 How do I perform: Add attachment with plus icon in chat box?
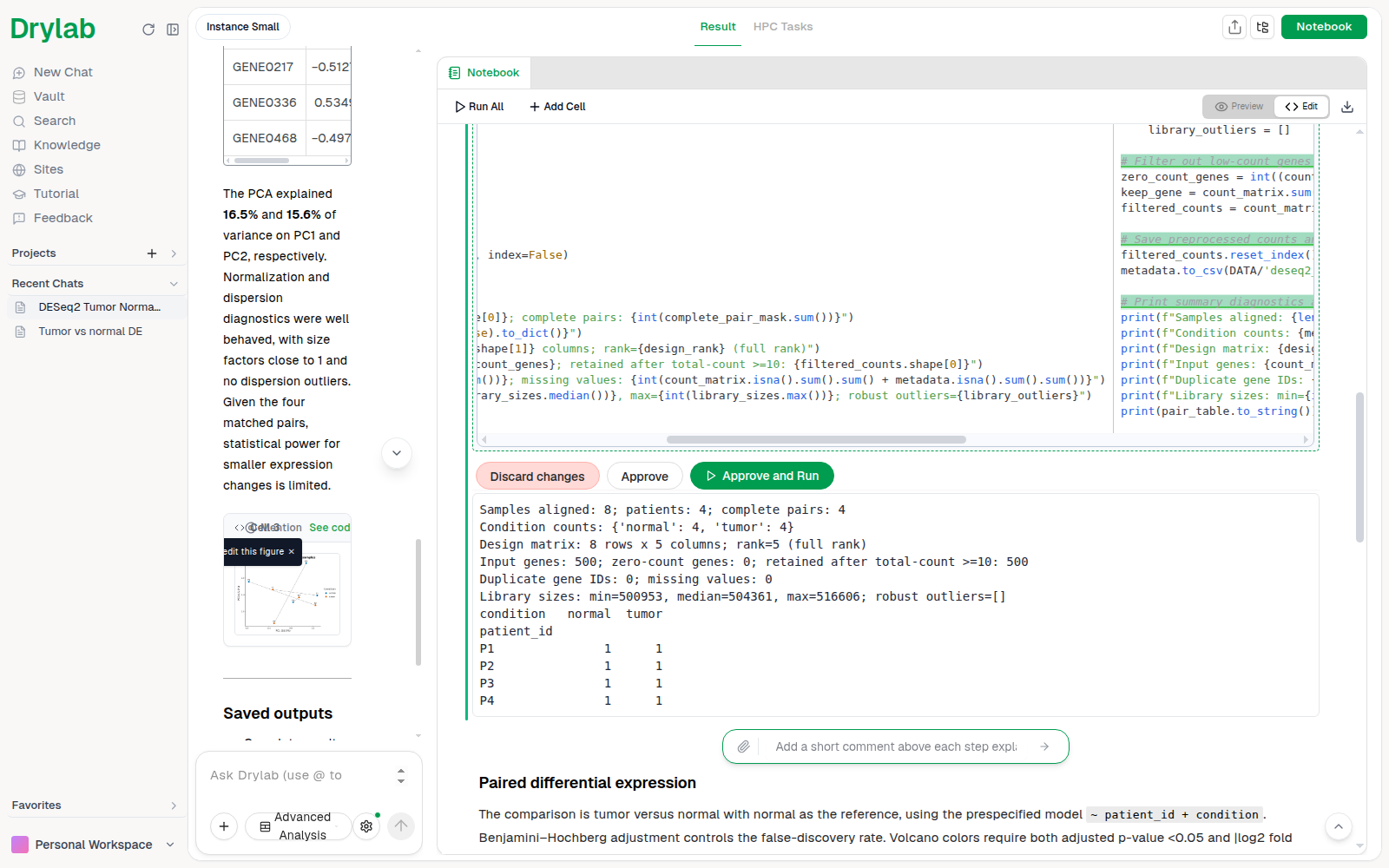[224, 826]
